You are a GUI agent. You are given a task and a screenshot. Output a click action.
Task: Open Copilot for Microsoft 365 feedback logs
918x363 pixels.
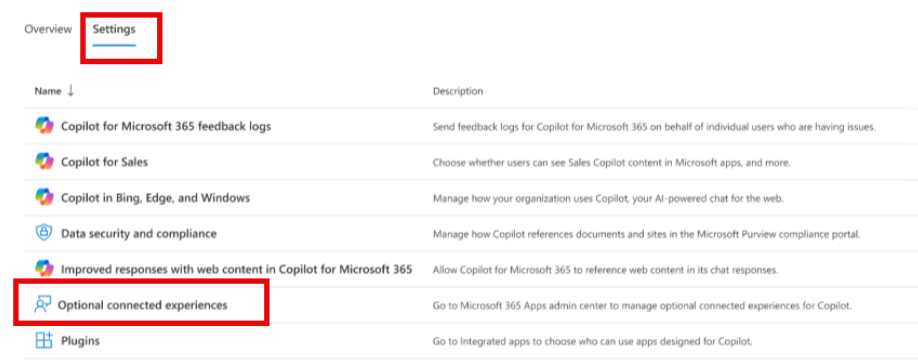(166, 126)
